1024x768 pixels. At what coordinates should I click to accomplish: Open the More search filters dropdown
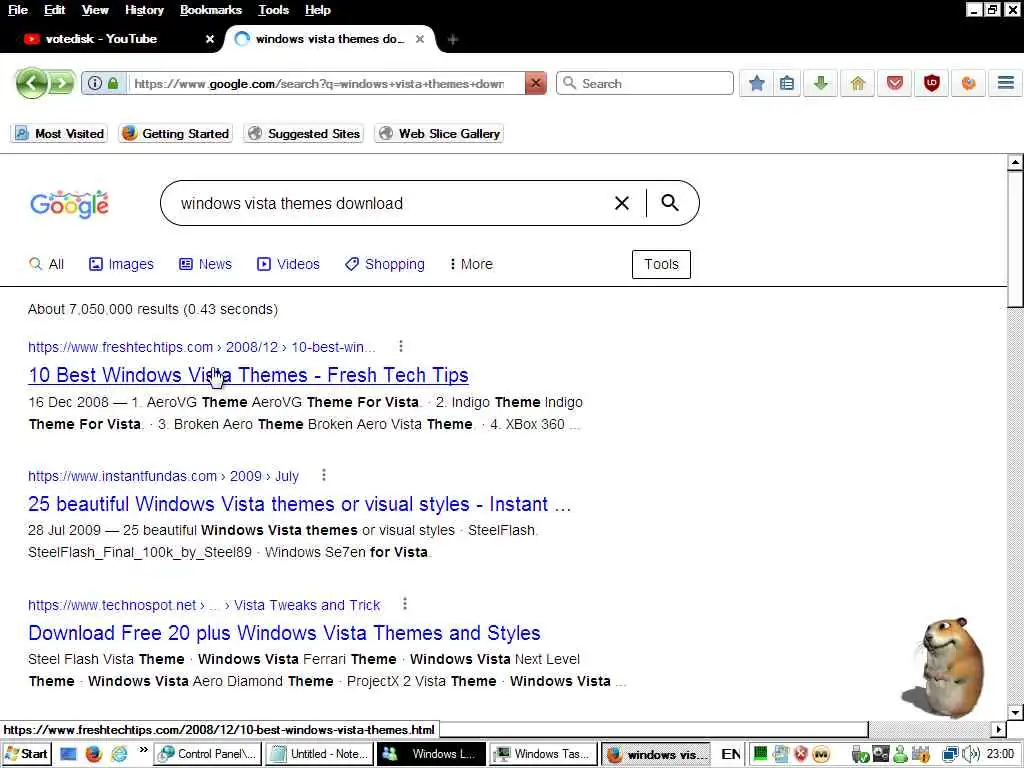471,264
